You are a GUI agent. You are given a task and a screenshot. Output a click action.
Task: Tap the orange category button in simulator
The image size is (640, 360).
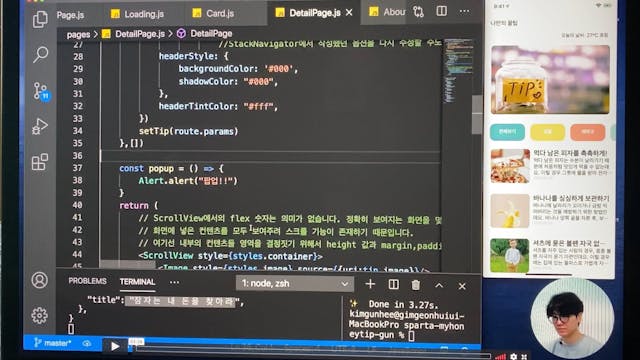[x=587, y=132]
